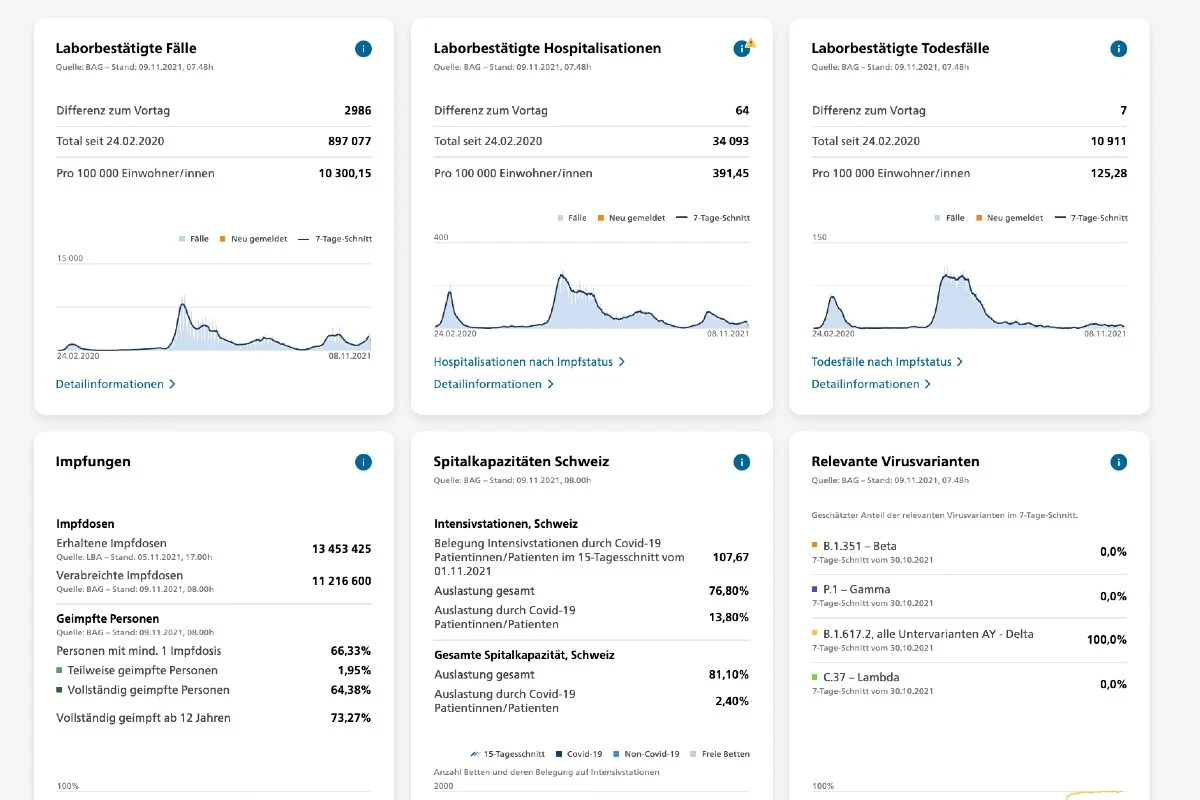Click chevron next to Detailinformationen in Hospitalisationen card
The height and width of the screenshot is (800, 1200).
click(550, 384)
